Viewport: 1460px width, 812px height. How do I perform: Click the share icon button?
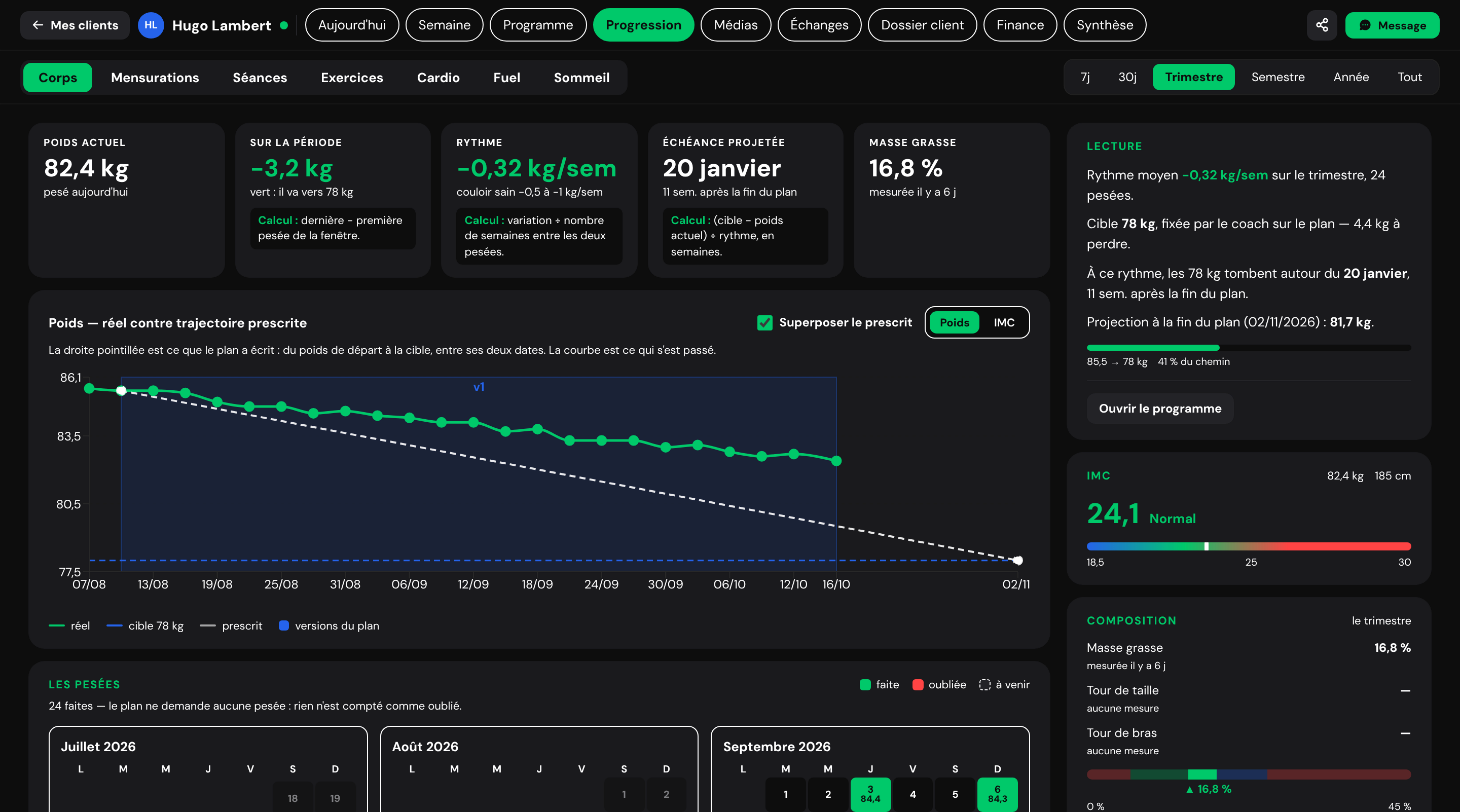pos(1322,25)
